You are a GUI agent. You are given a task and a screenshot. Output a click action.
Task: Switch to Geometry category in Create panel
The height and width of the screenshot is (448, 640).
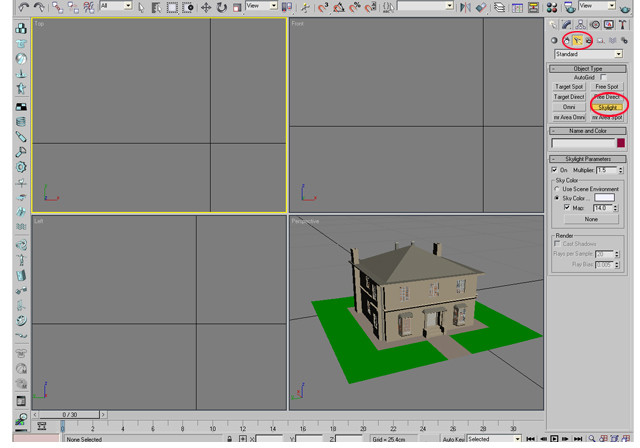coord(555,41)
